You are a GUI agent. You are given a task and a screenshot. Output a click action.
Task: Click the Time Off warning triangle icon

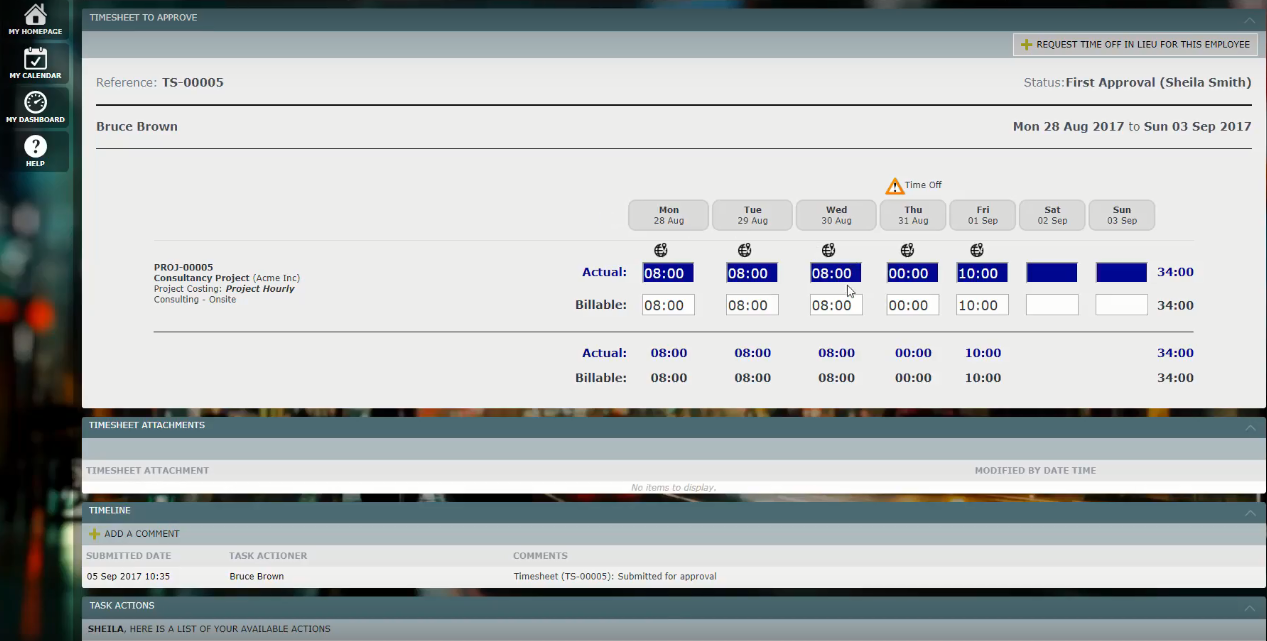pos(895,186)
